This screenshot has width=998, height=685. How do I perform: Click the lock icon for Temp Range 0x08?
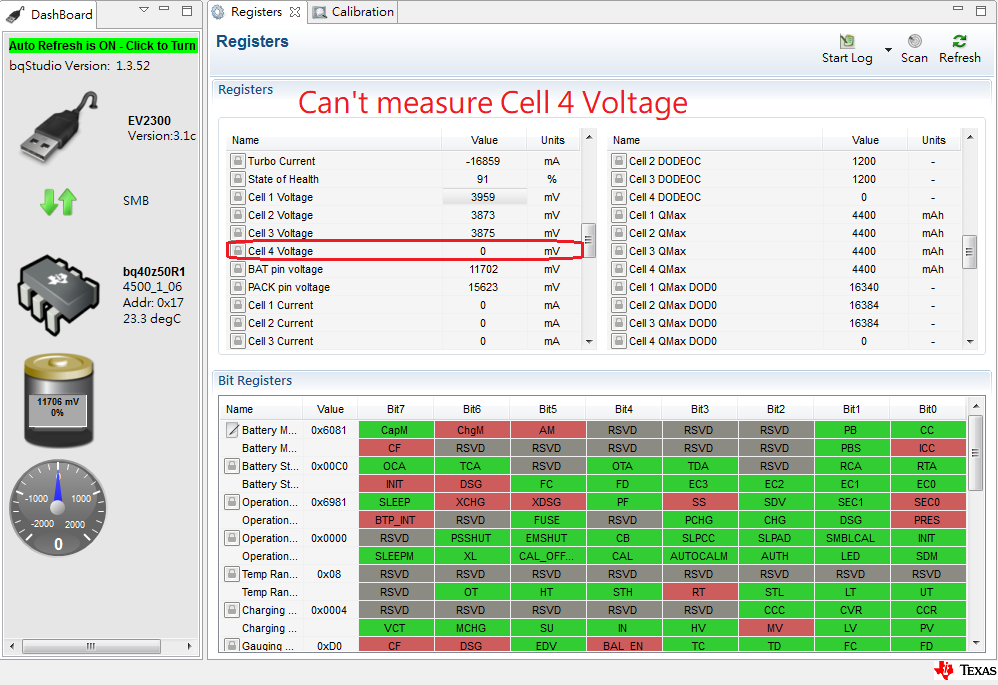pos(232,574)
